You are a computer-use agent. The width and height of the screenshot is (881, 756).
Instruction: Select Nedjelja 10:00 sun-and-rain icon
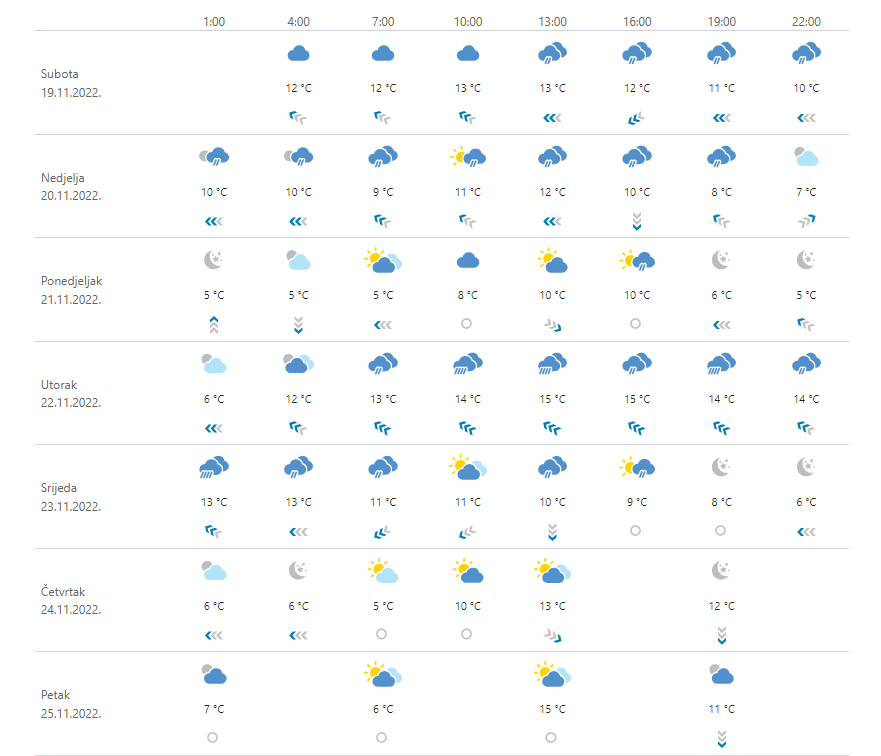point(468,156)
